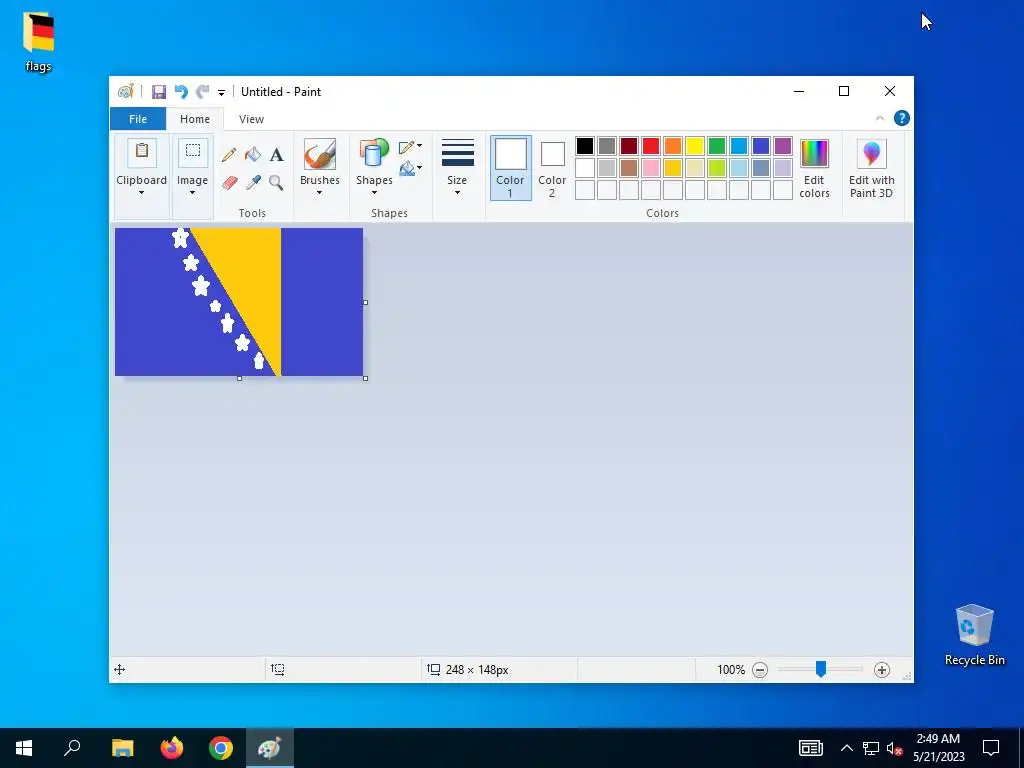Viewport: 1024px width, 768px height.
Task: Open File Explorer from the taskbar
Action: click(x=123, y=748)
